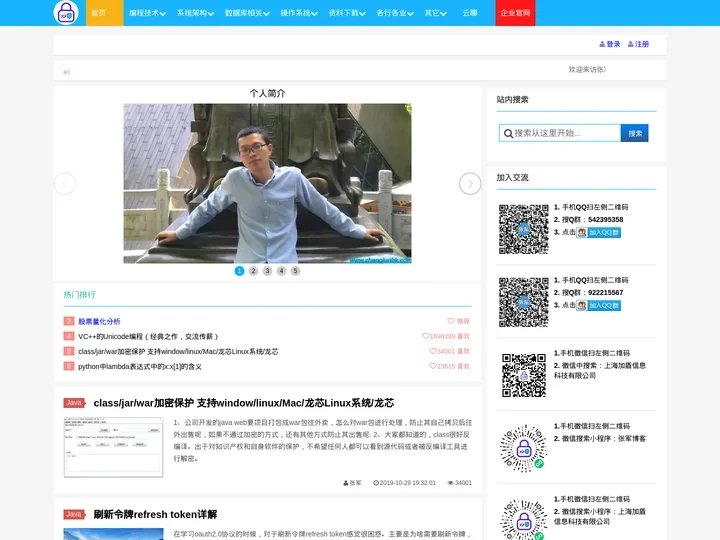Screen dimensions: 720x540
Task: Click the padlock site logo
Action: pos(66,12)
